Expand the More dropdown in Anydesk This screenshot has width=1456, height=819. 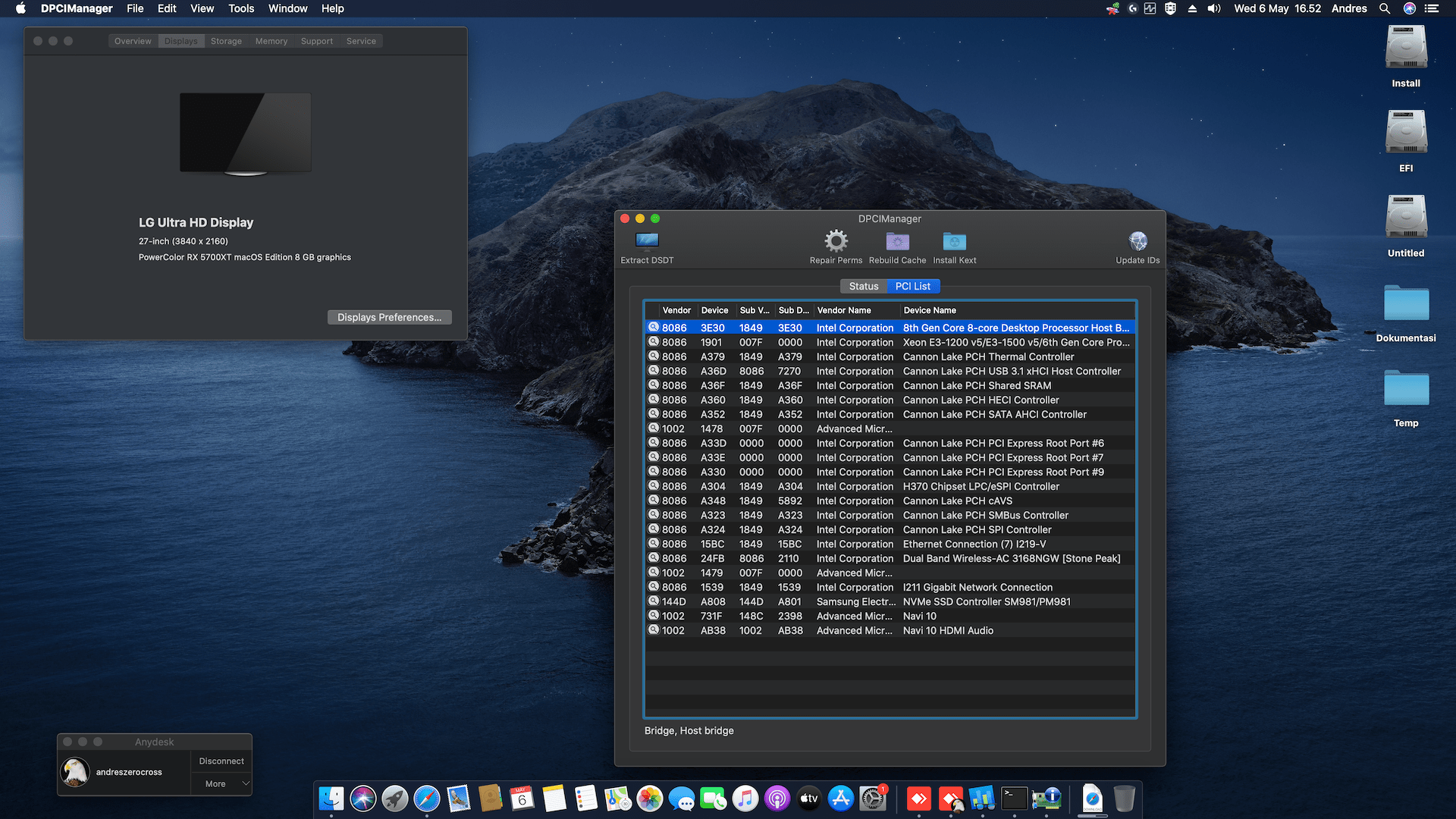[x=221, y=783]
